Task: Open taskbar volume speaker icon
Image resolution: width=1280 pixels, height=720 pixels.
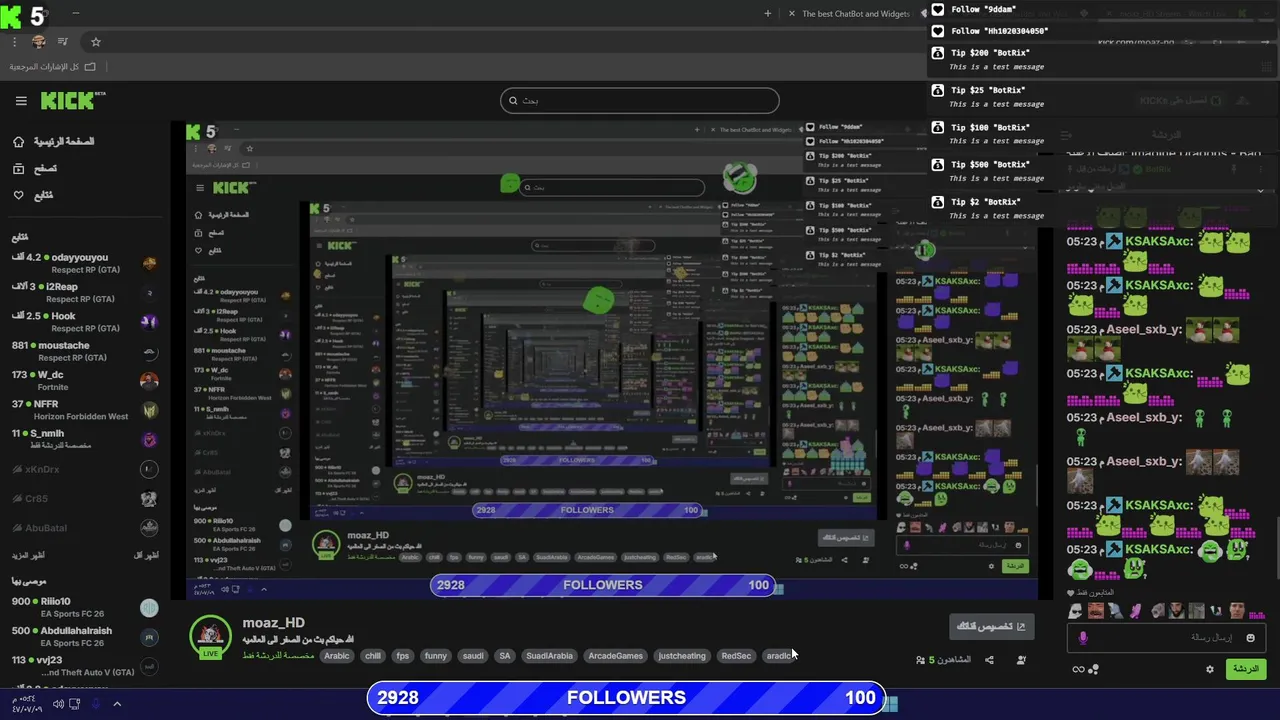Action: point(58,704)
